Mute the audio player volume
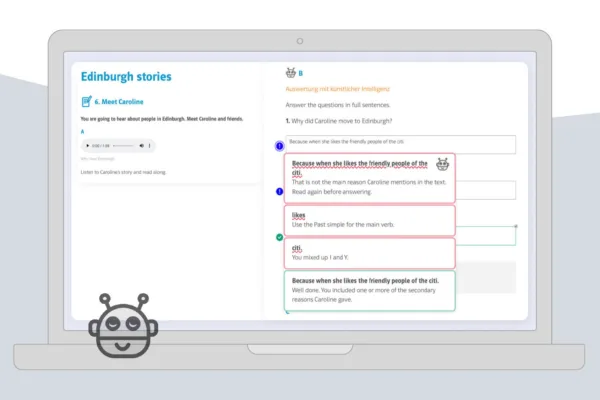 click(x=141, y=146)
